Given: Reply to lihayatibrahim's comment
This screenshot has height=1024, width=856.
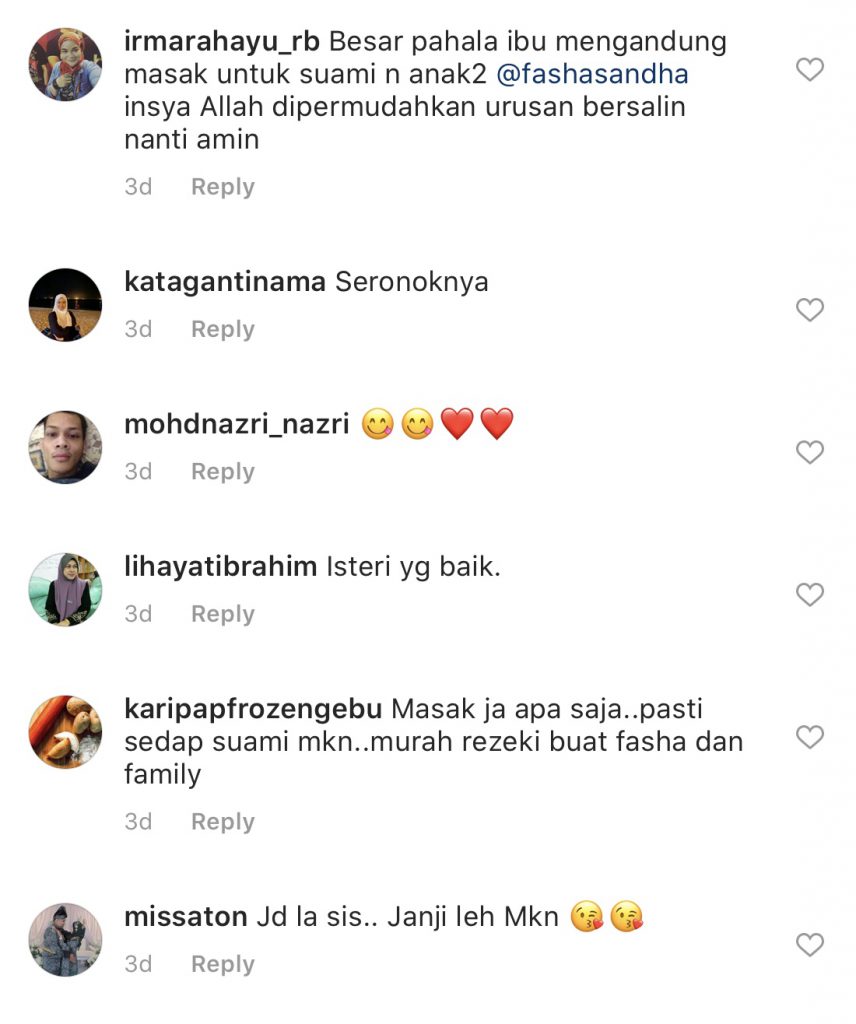Looking at the screenshot, I should coord(223,614).
